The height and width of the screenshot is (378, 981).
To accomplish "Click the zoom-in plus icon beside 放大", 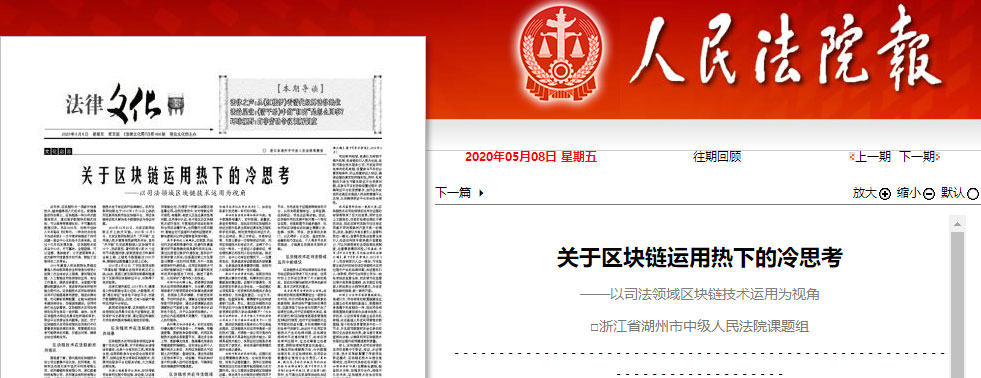I will [885, 194].
